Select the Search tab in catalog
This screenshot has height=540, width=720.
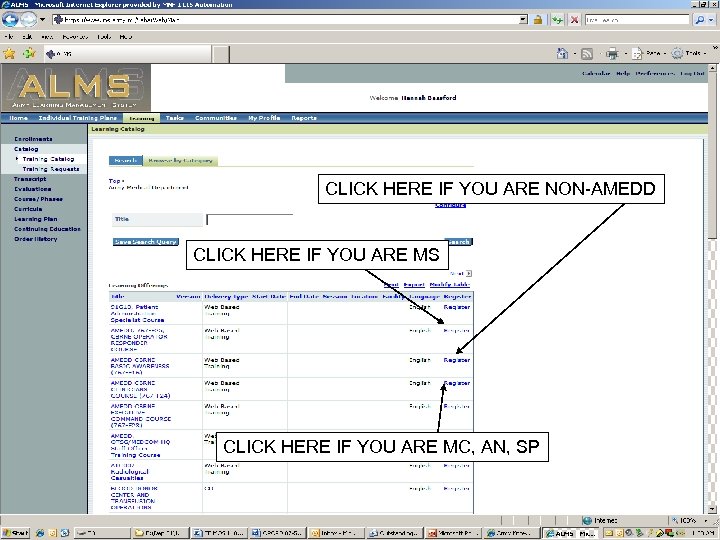tap(126, 161)
